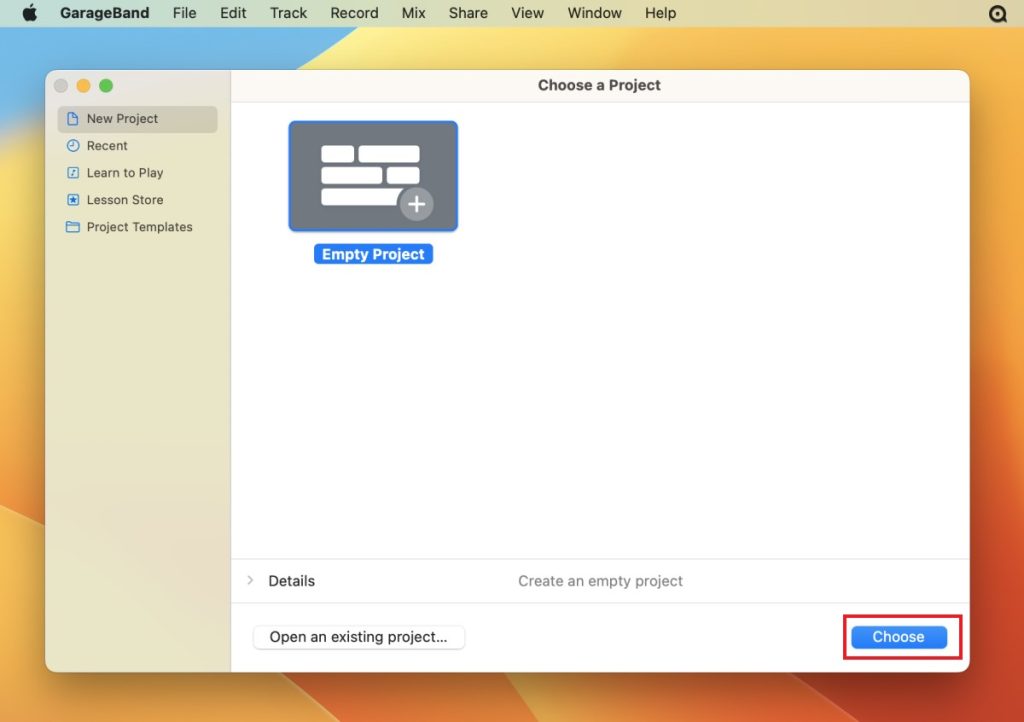Browse Project Templates in the sidebar
1024x722 pixels.
click(x=137, y=227)
